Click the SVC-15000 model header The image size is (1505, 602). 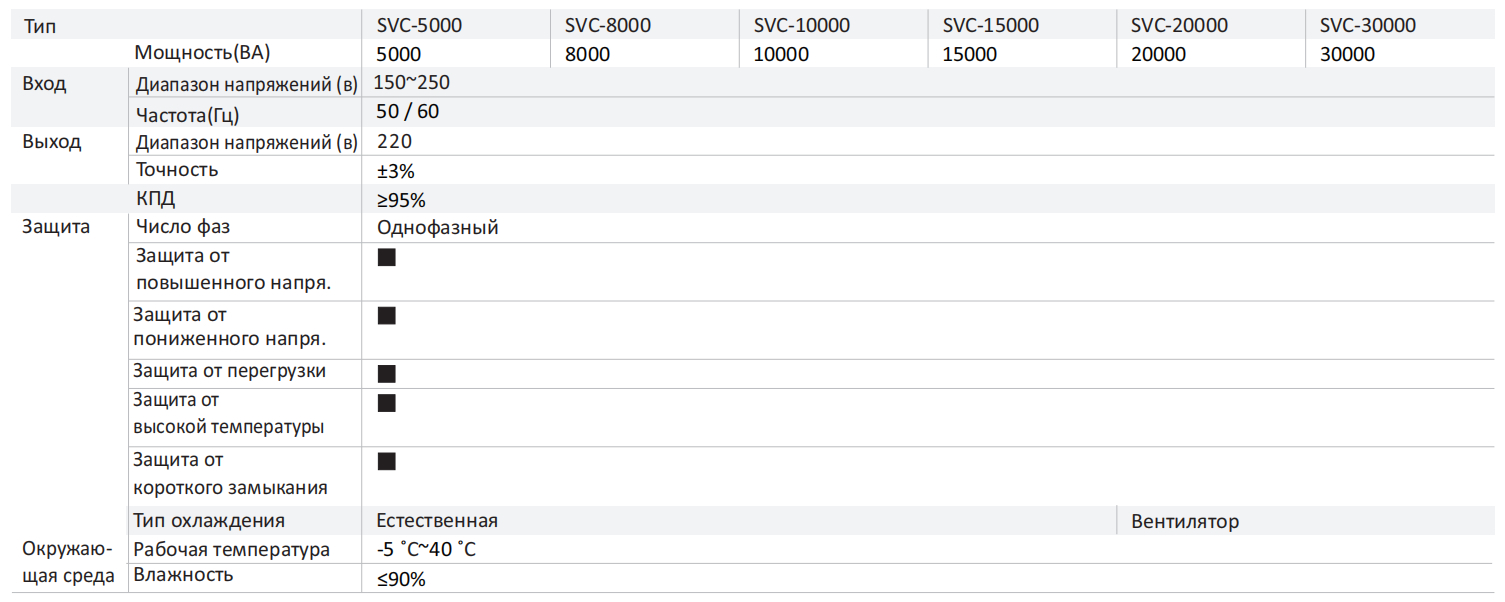coord(990,25)
